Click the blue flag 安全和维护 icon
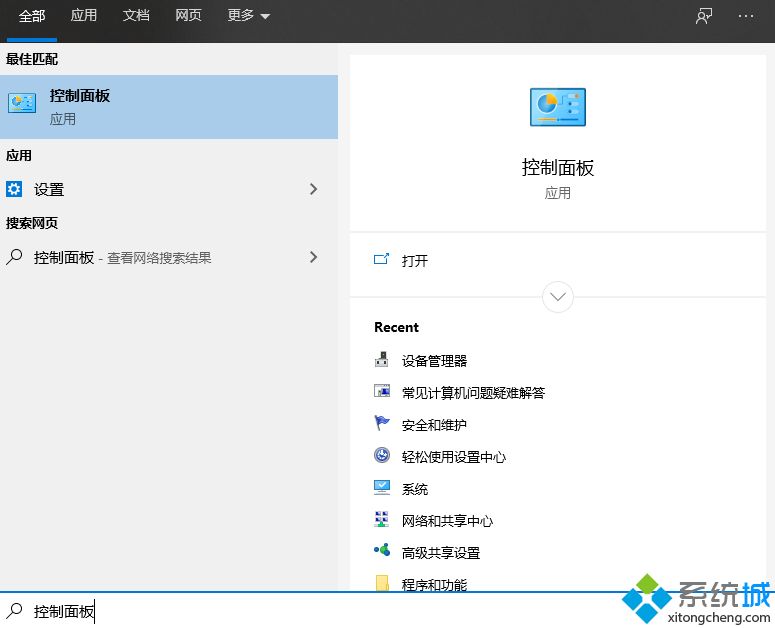The width and height of the screenshot is (775, 628). (381, 423)
